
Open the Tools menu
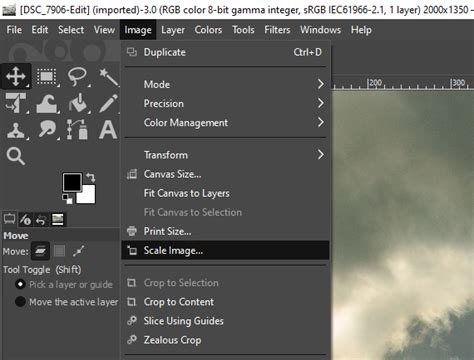(243, 30)
